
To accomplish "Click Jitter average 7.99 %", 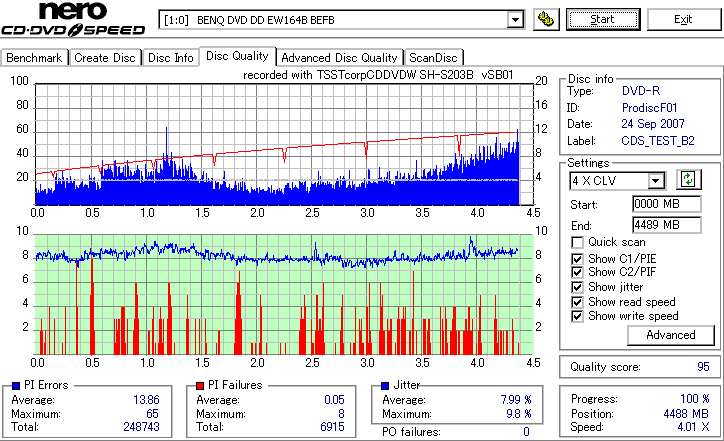I will (x=516, y=399).
